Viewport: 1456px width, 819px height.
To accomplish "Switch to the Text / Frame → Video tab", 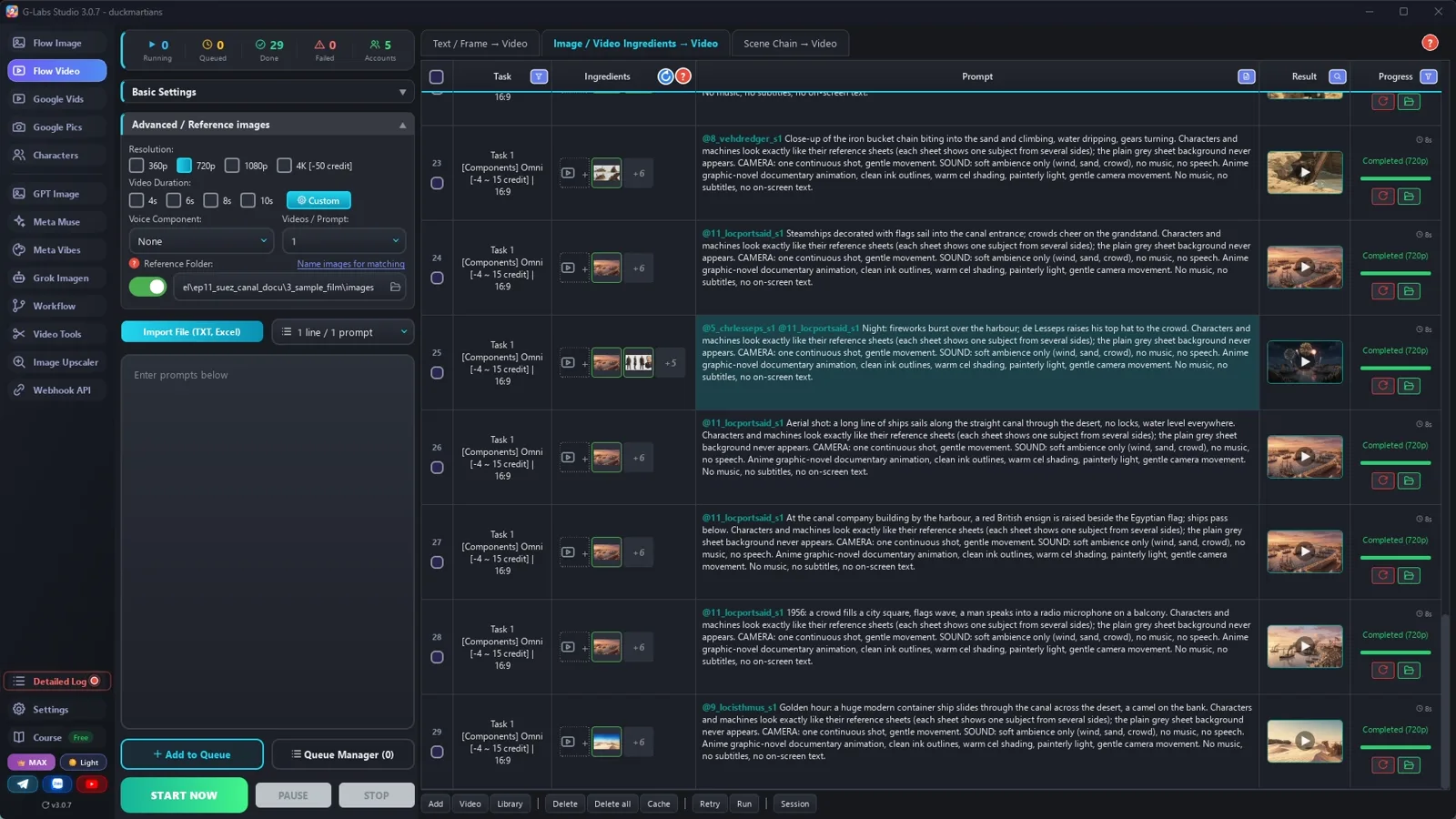I will pos(480,44).
